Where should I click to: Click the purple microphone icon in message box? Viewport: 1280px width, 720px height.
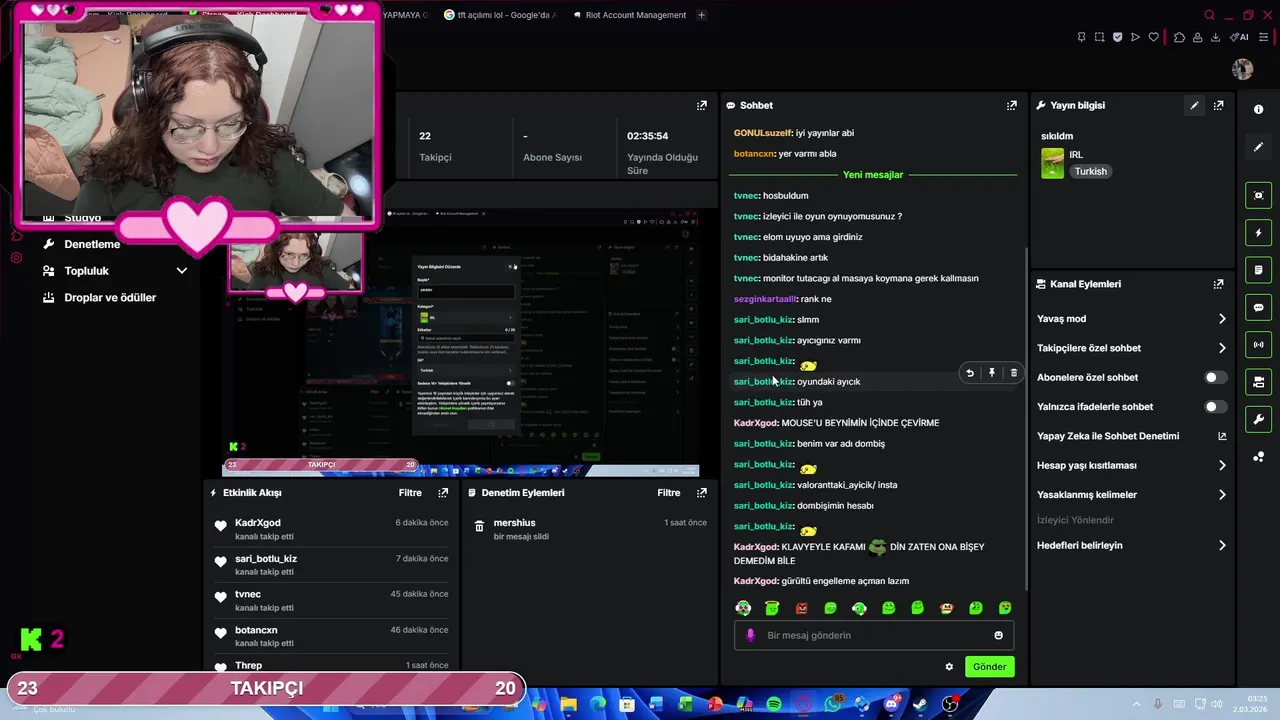click(751, 635)
